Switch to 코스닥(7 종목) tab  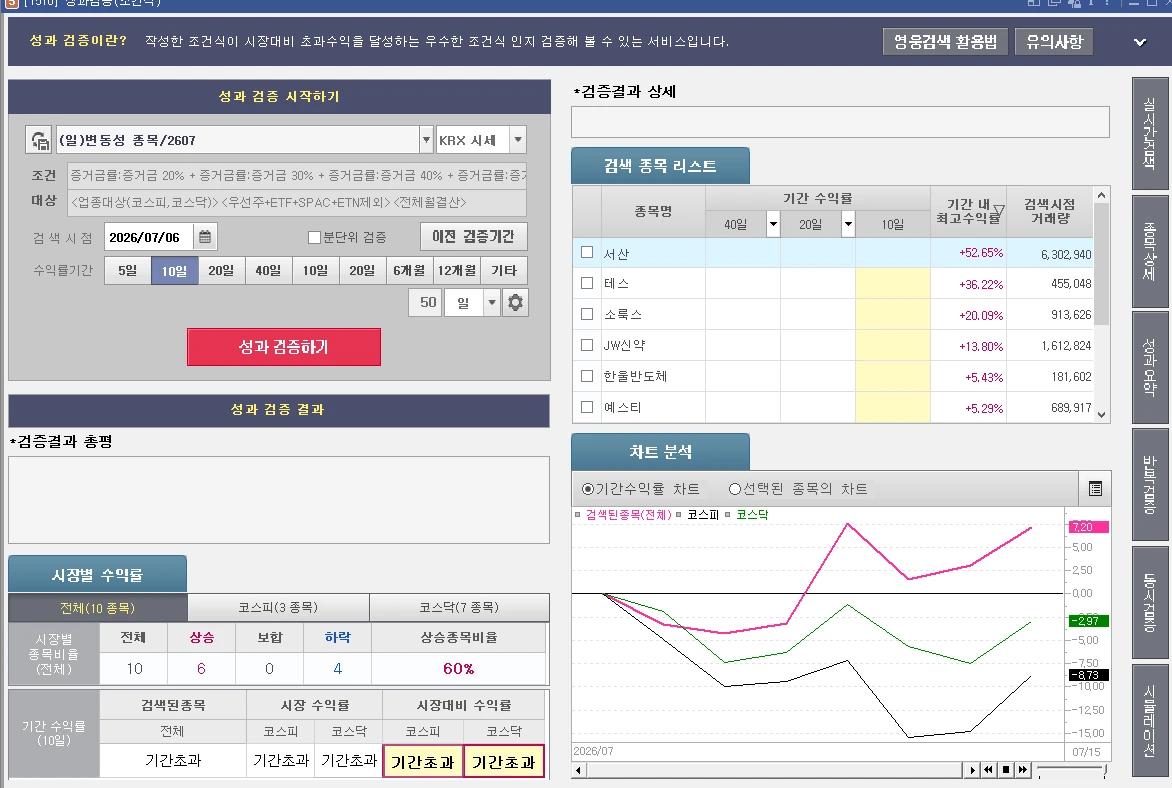[459, 608]
